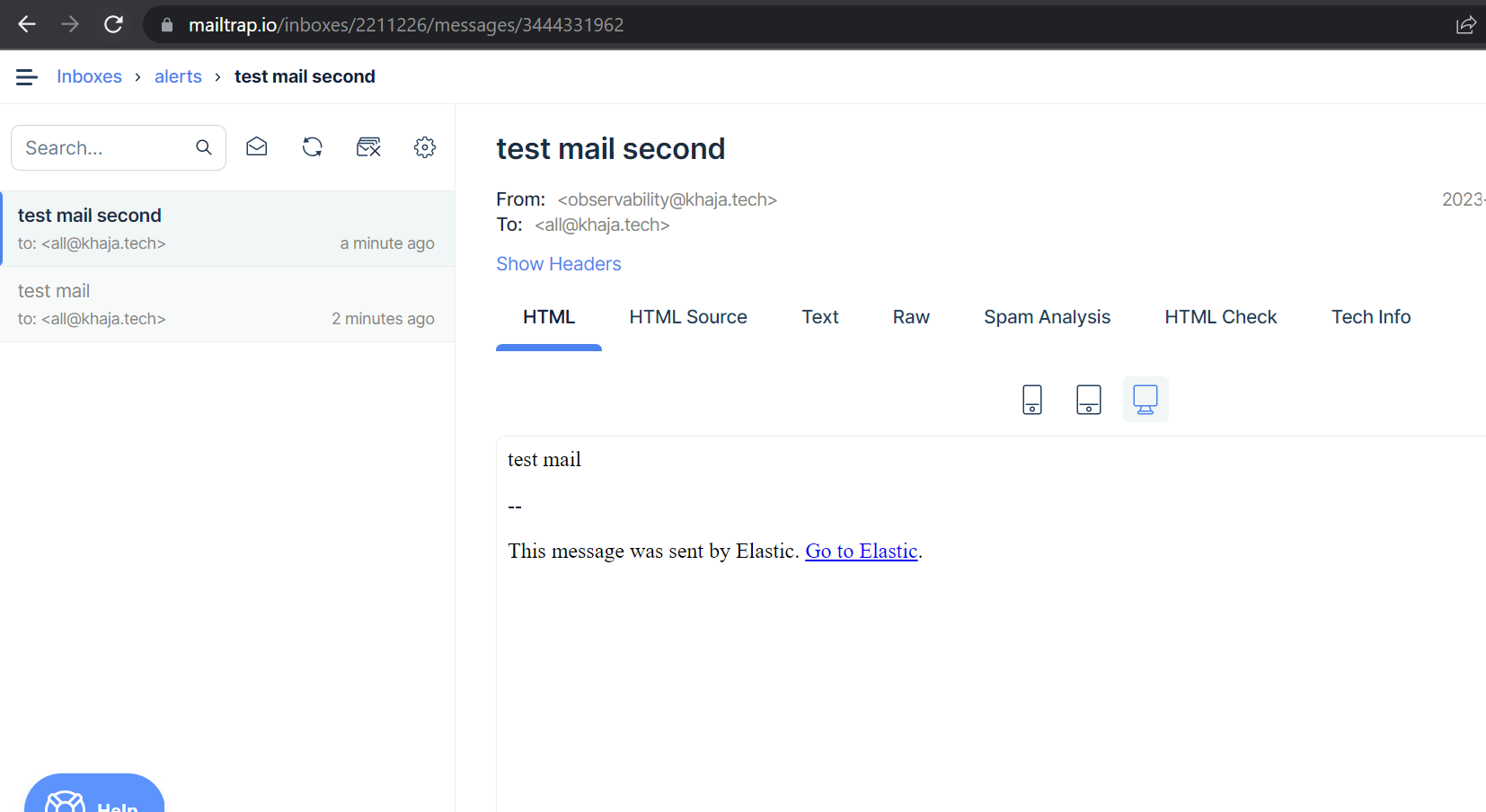Select the 'test mail second' message in list
Viewport: 1486px width, 812px height.
227,229
